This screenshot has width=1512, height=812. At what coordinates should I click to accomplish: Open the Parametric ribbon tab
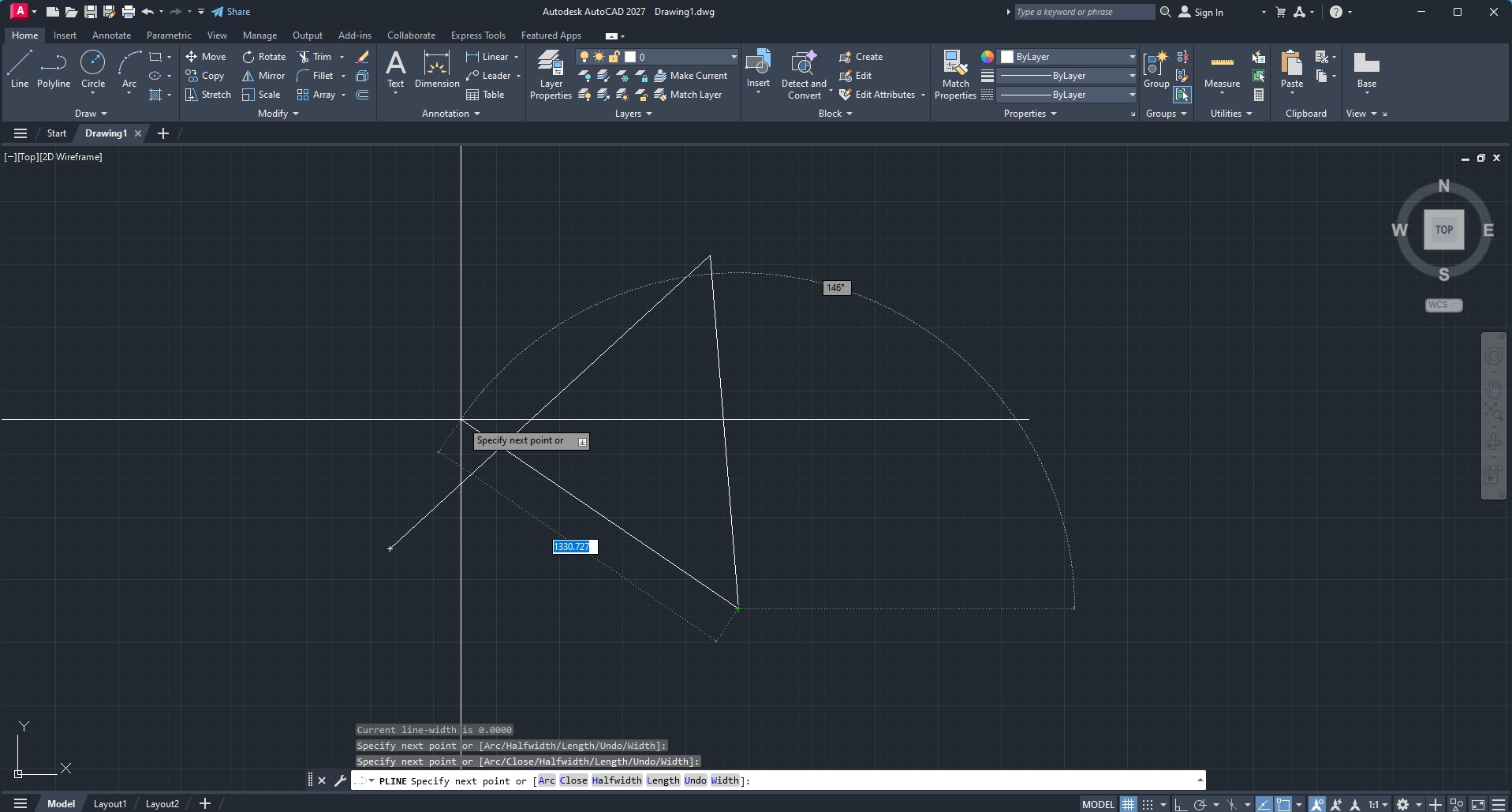pos(169,36)
